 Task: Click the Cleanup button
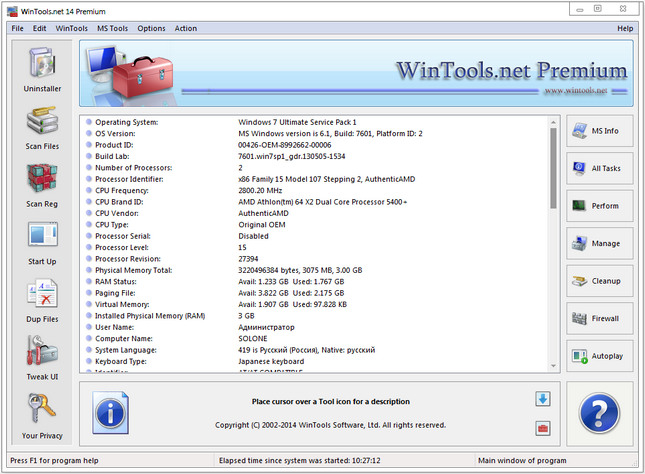(x=600, y=281)
